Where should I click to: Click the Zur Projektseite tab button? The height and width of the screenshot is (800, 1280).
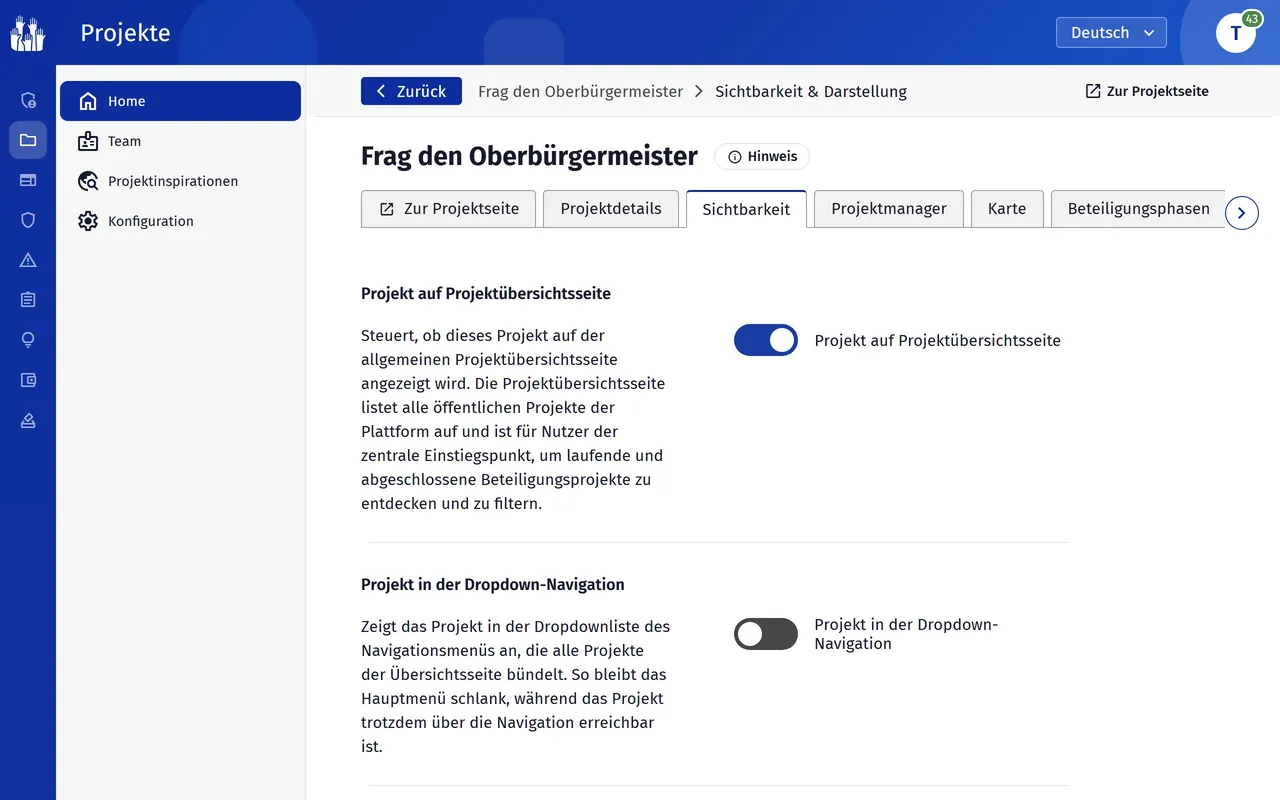(x=448, y=209)
